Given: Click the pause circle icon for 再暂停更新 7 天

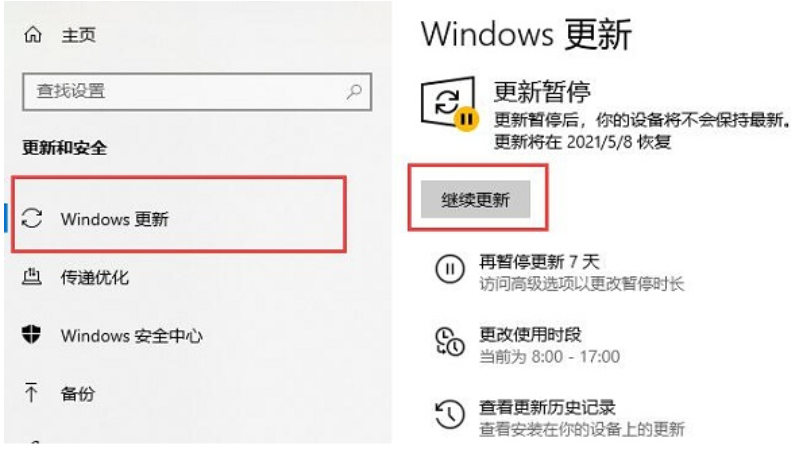Looking at the screenshot, I should click(x=450, y=269).
